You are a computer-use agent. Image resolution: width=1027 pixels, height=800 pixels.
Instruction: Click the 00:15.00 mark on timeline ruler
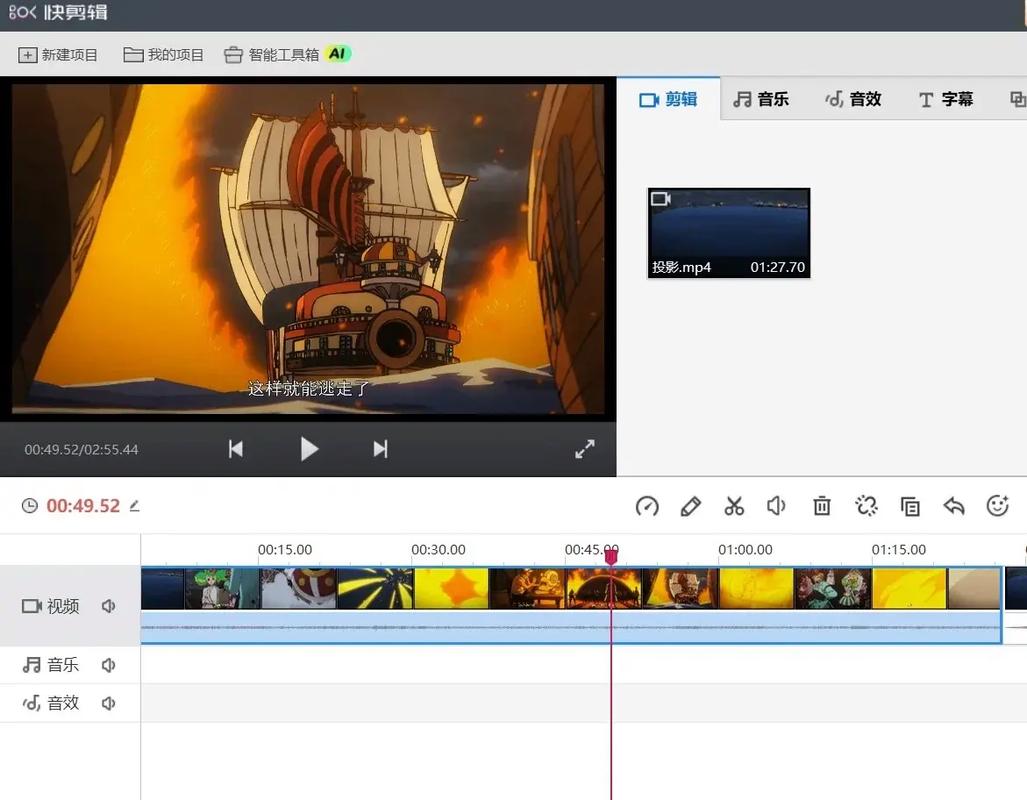click(x=285, y=549)
